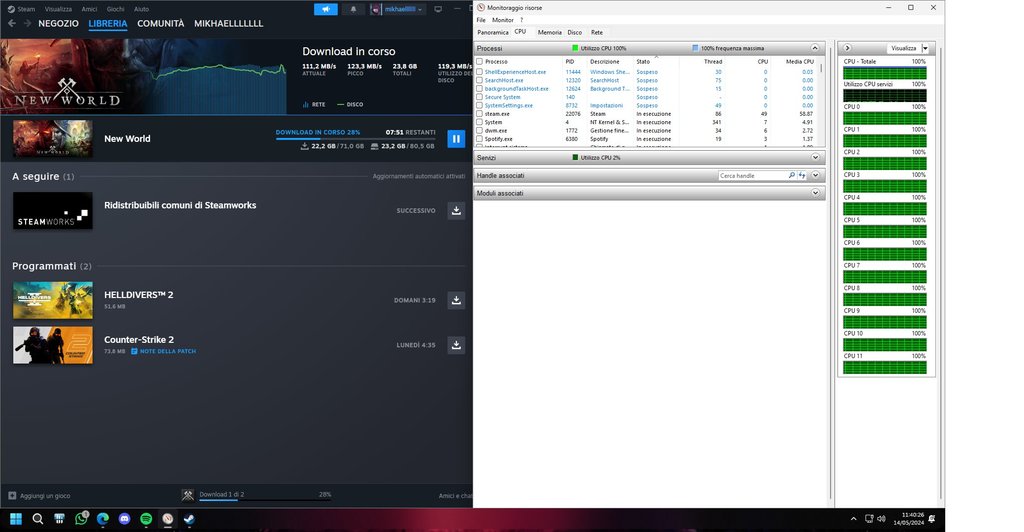The image size is (1024, 532).
Task: Open Microsoft Edge from taskbar
Action: [x=103, y=519]
